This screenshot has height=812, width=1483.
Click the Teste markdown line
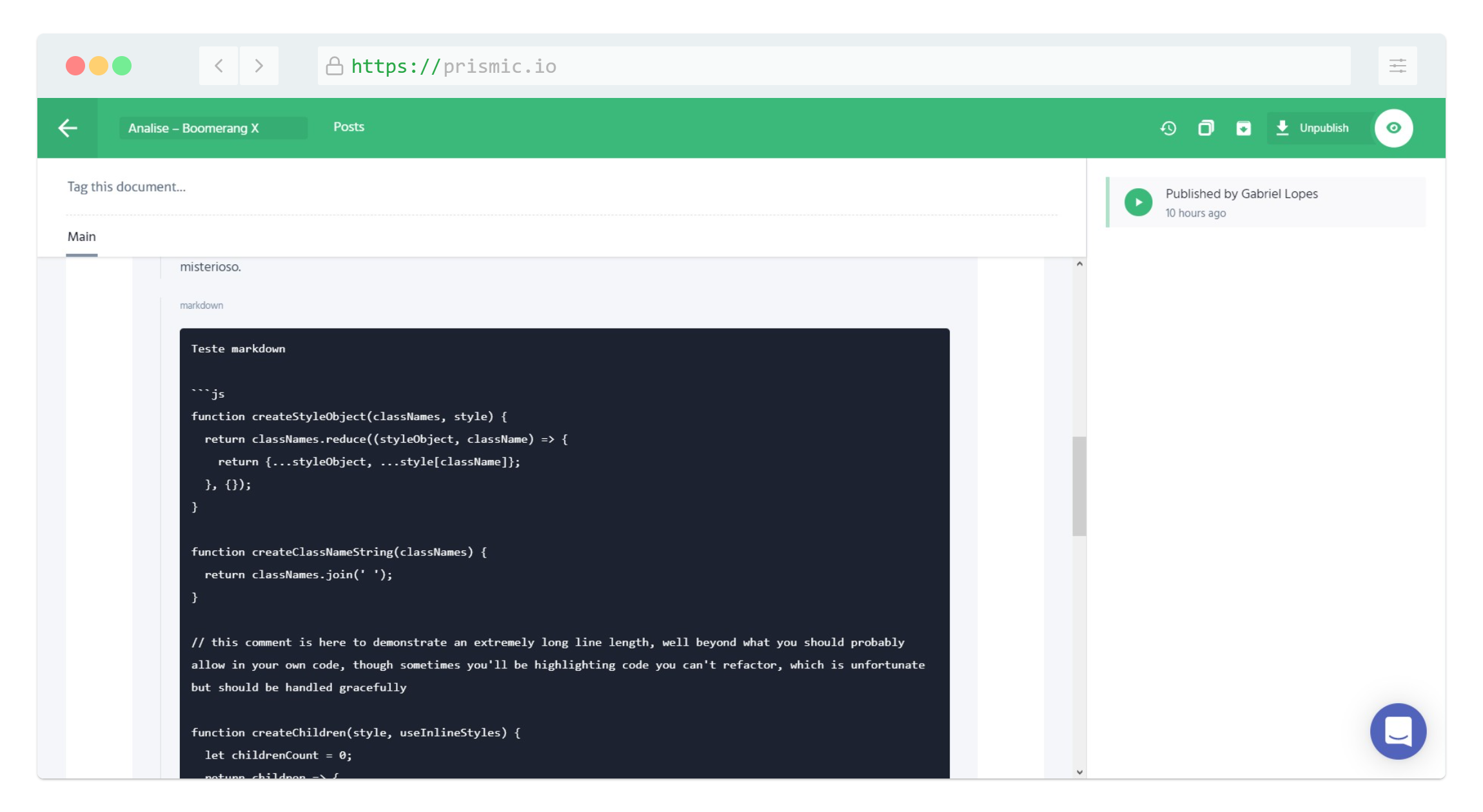(238, 349)
